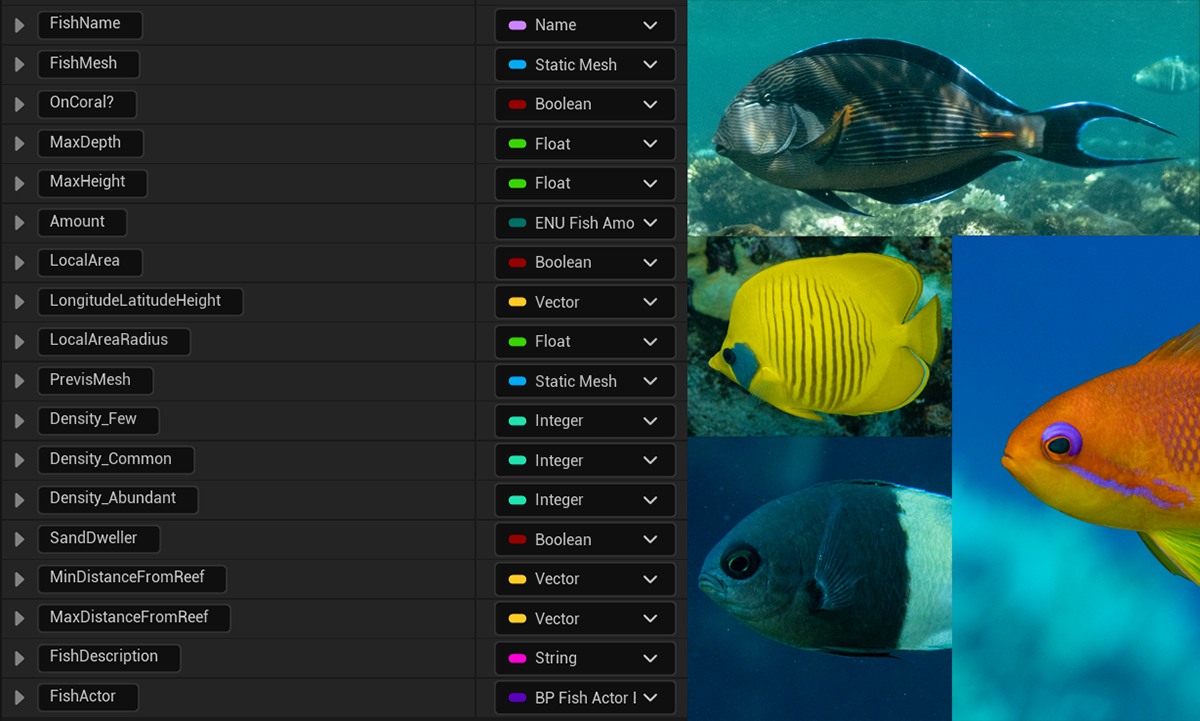Edit the MaxHeight variable name field
This screenshot has width=1200, height=721.
pos(93,182)
